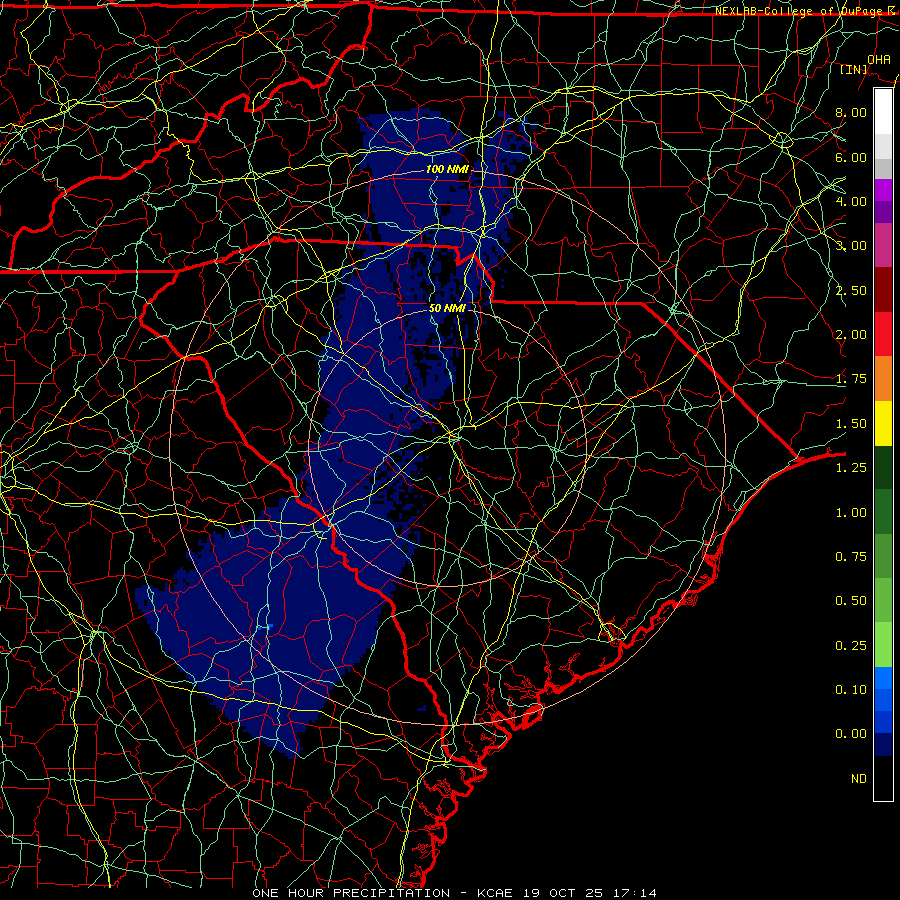The width and height of the screenshot is (900, 900).
Task: Click the [IN] units label
Action: 854,69
